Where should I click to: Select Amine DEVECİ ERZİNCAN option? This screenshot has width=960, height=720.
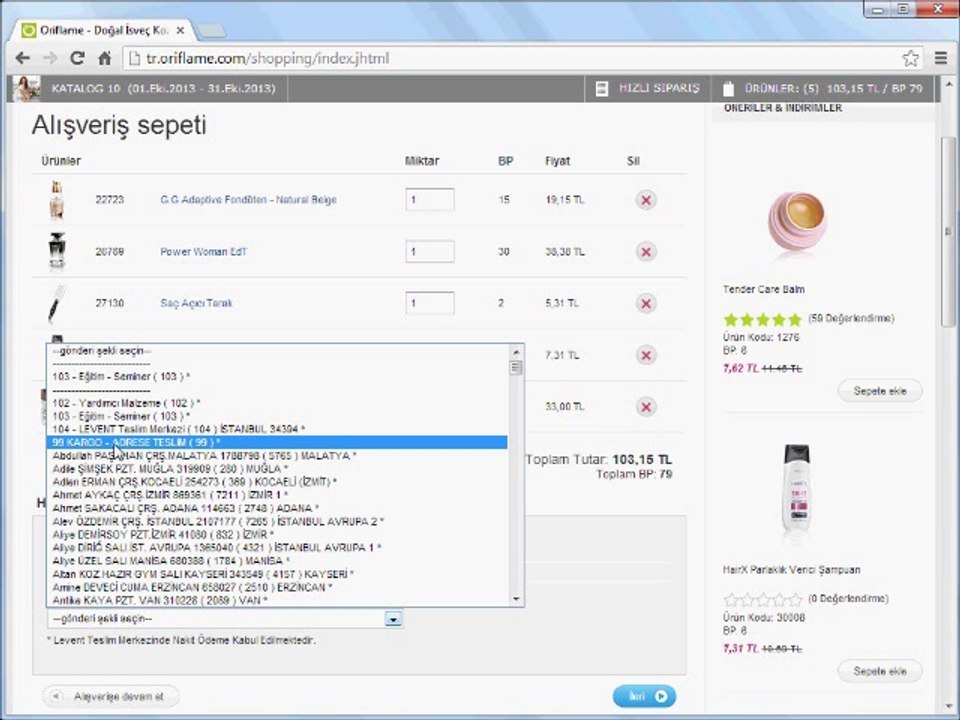coord(277,587)
